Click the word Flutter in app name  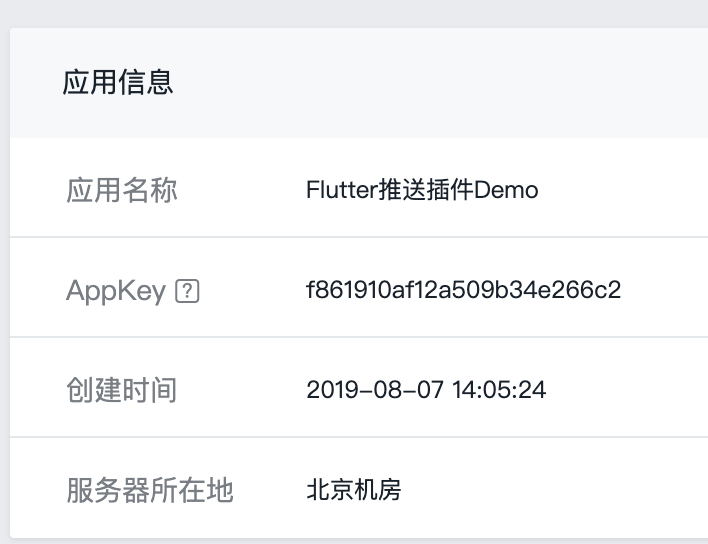[342, 190]
